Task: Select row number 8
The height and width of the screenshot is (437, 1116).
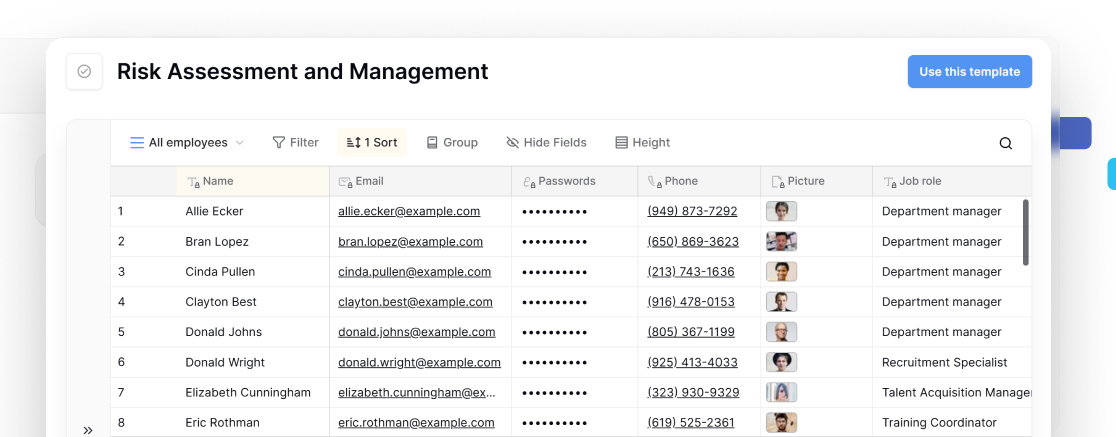Action: 121,423
